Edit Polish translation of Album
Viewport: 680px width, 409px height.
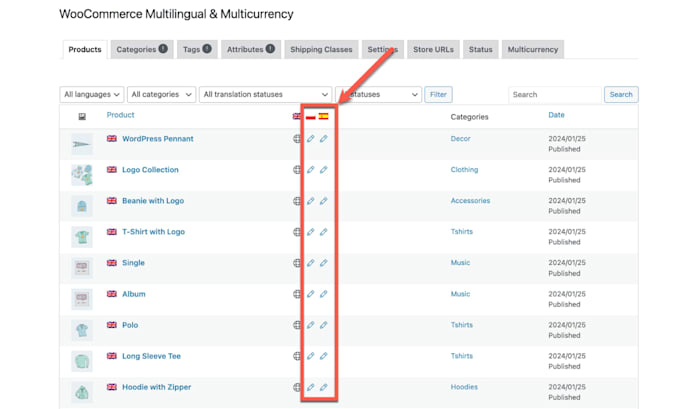point(311,294)
